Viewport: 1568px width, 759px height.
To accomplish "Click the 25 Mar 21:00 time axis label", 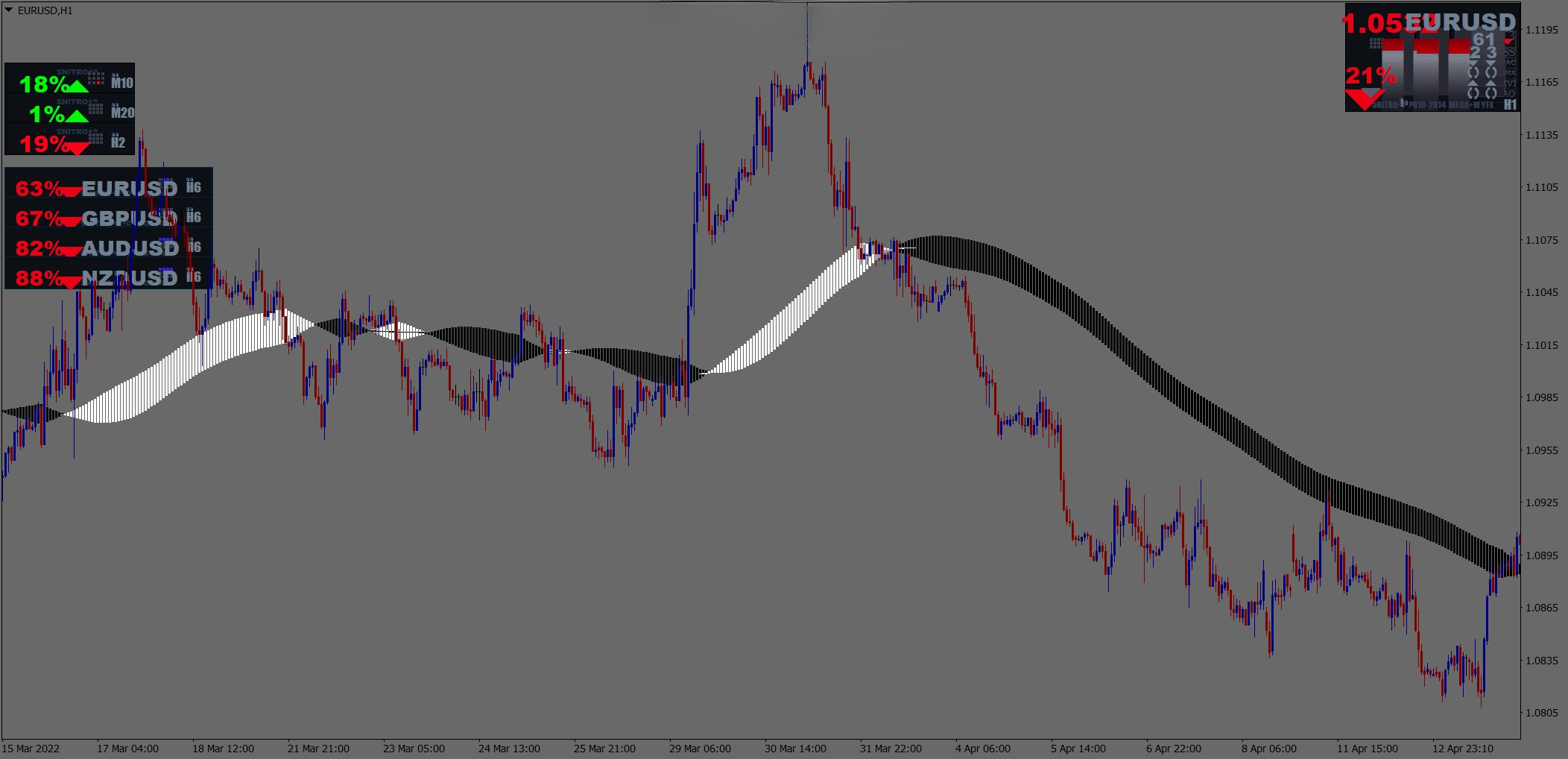I will click(604, 749).
